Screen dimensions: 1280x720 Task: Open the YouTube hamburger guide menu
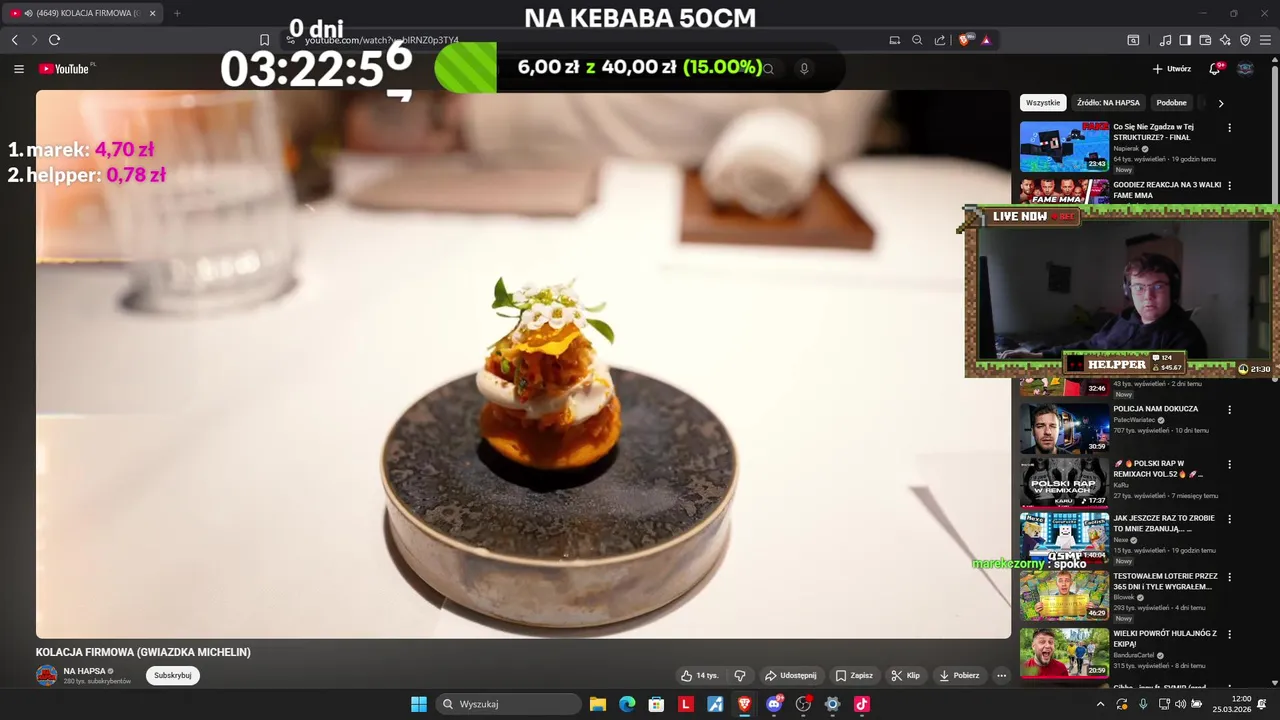point(19,69)
